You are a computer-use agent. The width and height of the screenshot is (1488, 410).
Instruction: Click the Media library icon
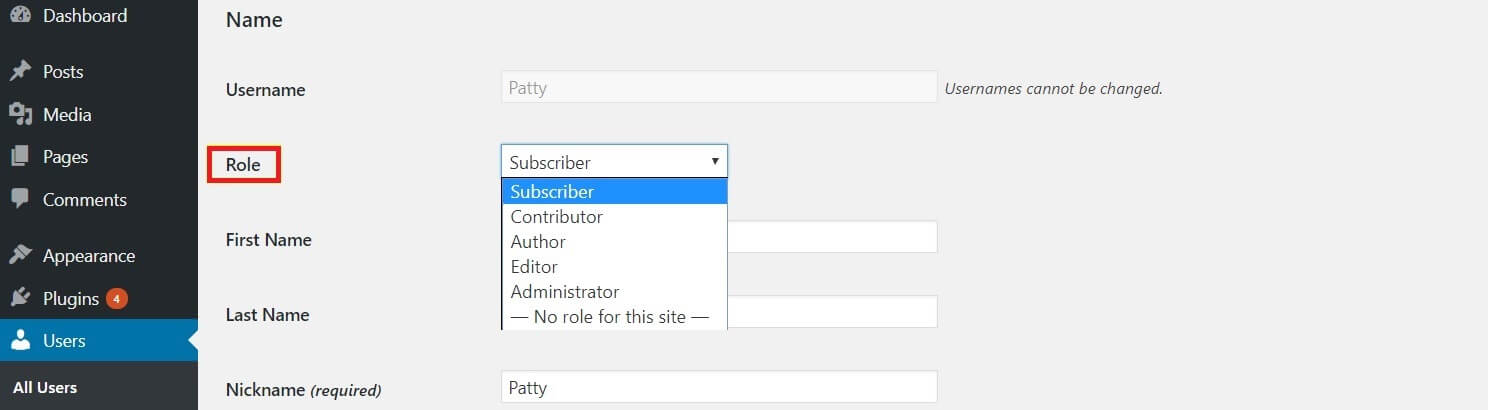pyautogui.click(x=20, y=115)
